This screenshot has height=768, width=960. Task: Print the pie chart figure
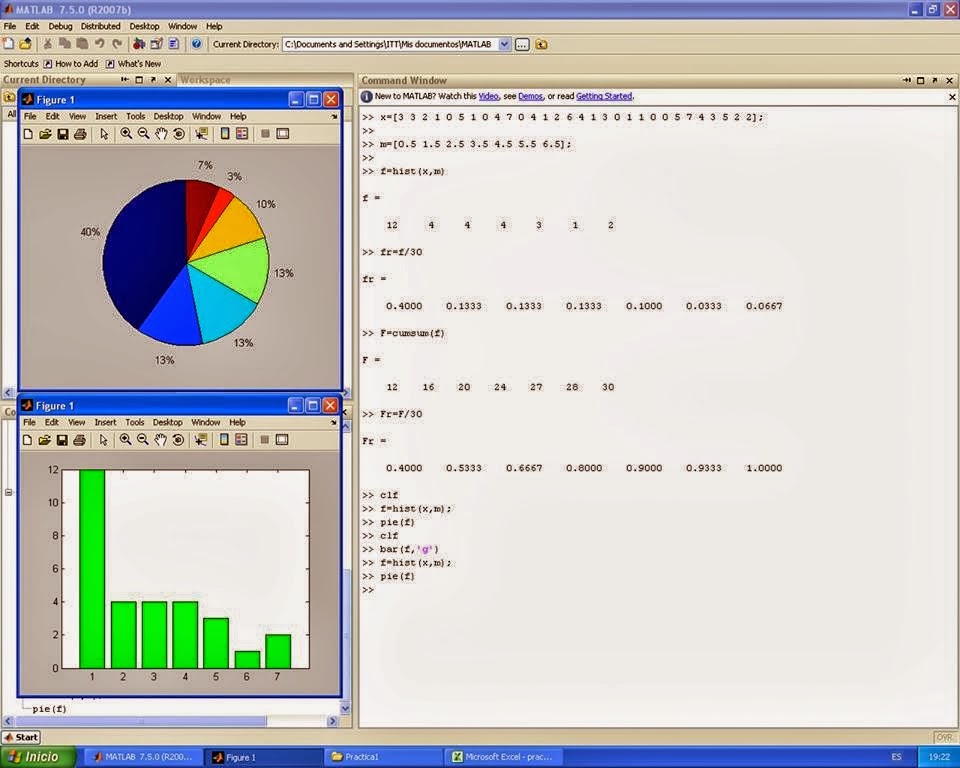[80, 134]
